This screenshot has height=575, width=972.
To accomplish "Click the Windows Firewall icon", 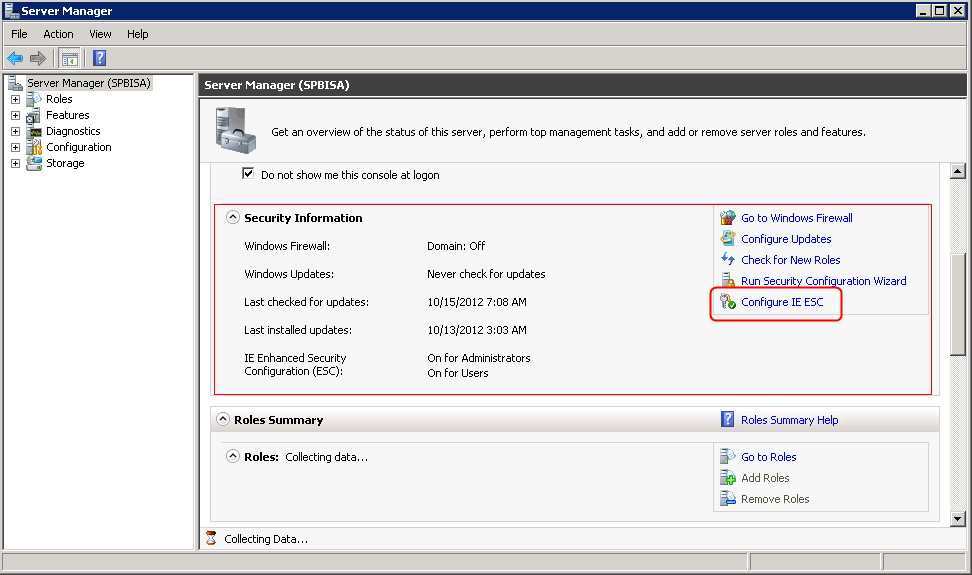I will pyautogui.click(x=728, y=218).
